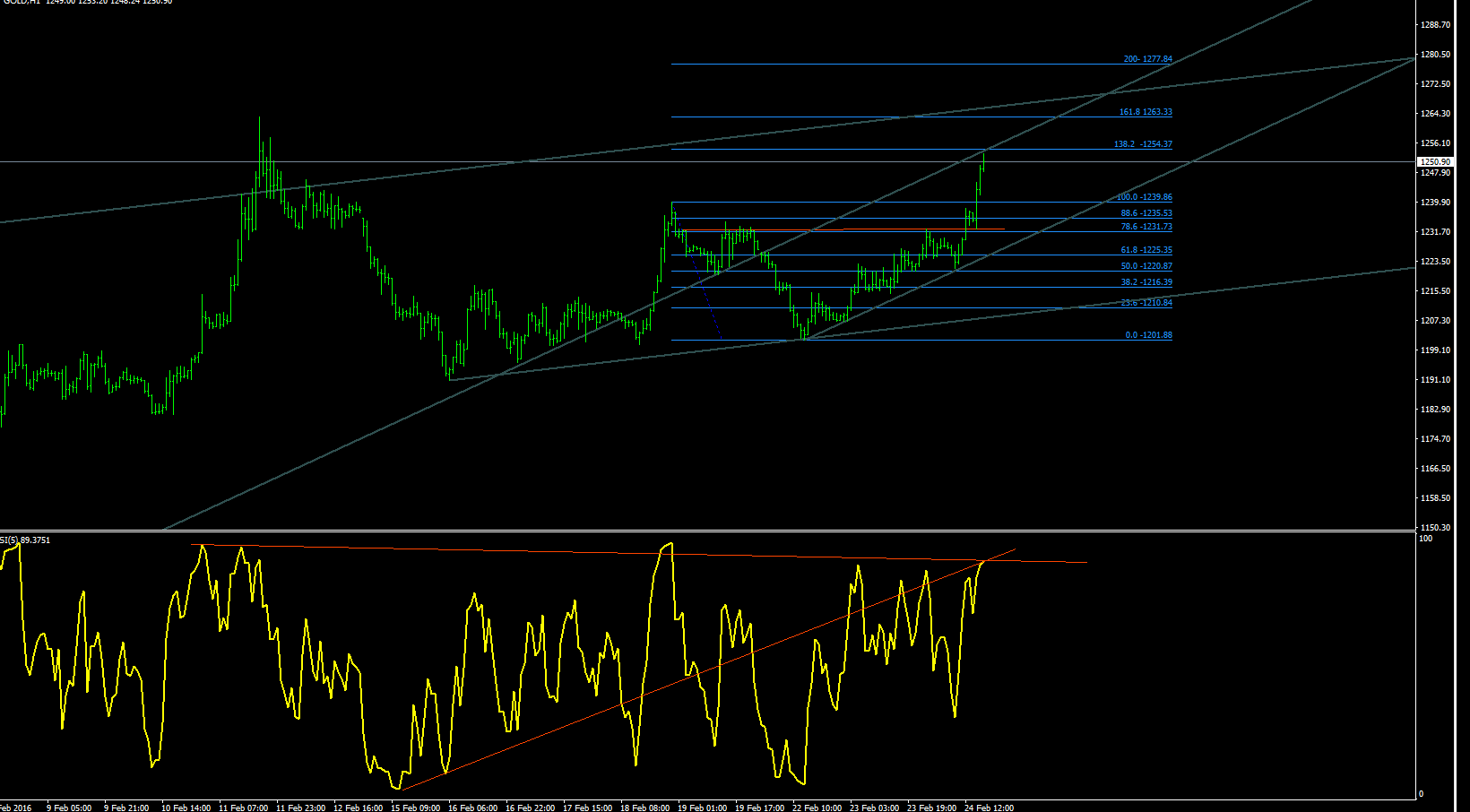
Task: Click the 1207.30 price axis value
Action: pos(1435,321)
